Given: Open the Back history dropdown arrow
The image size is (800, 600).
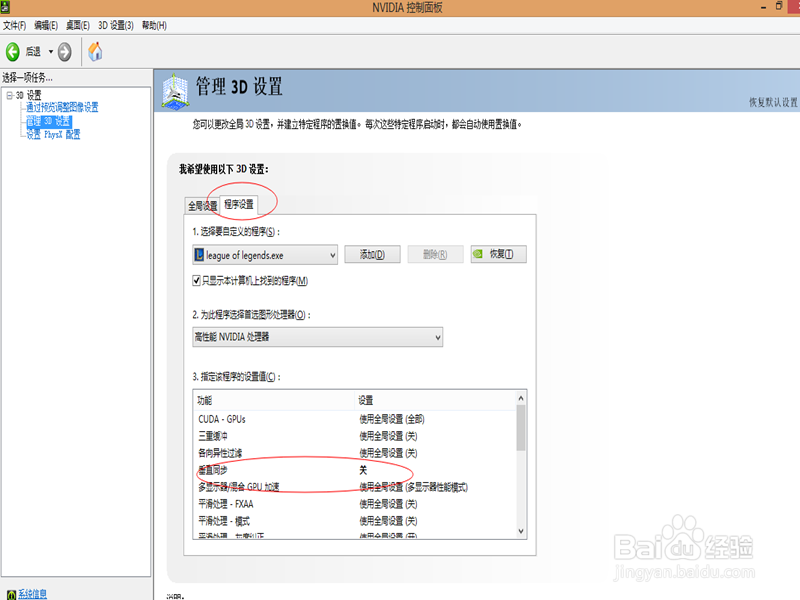Looking at the screenshot, I should click(x=51, y=52).
